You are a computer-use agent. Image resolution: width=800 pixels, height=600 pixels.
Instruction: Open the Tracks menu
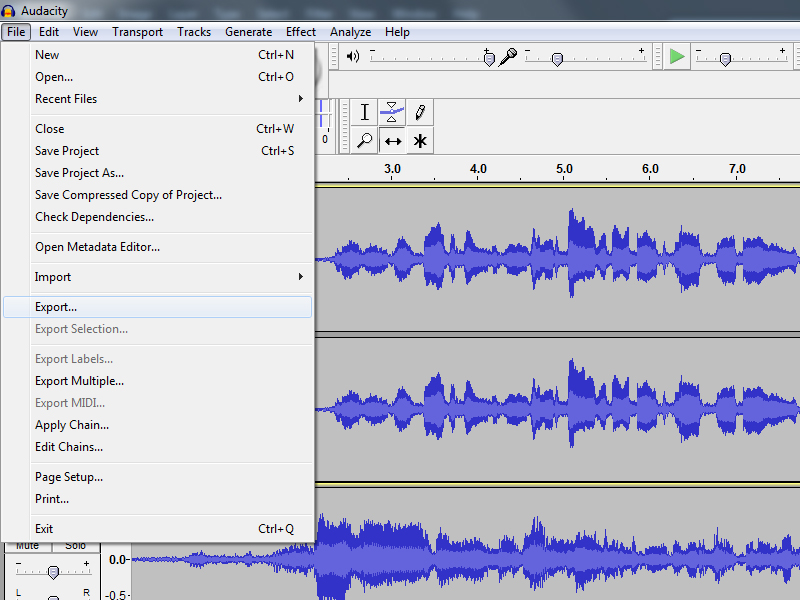tap(194, 32)
